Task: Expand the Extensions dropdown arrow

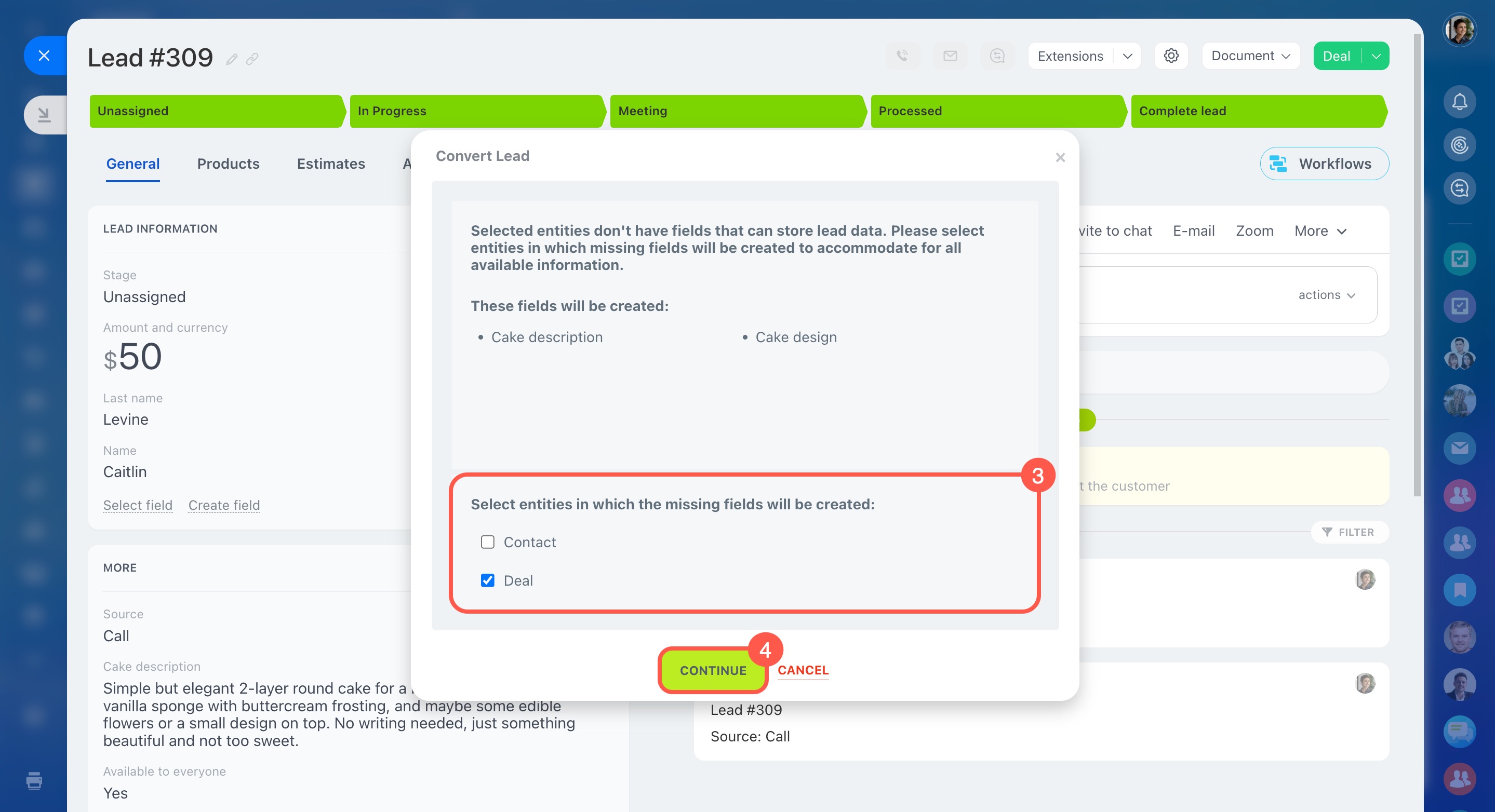Action: pyautogui.click(x=1127, y=56)
